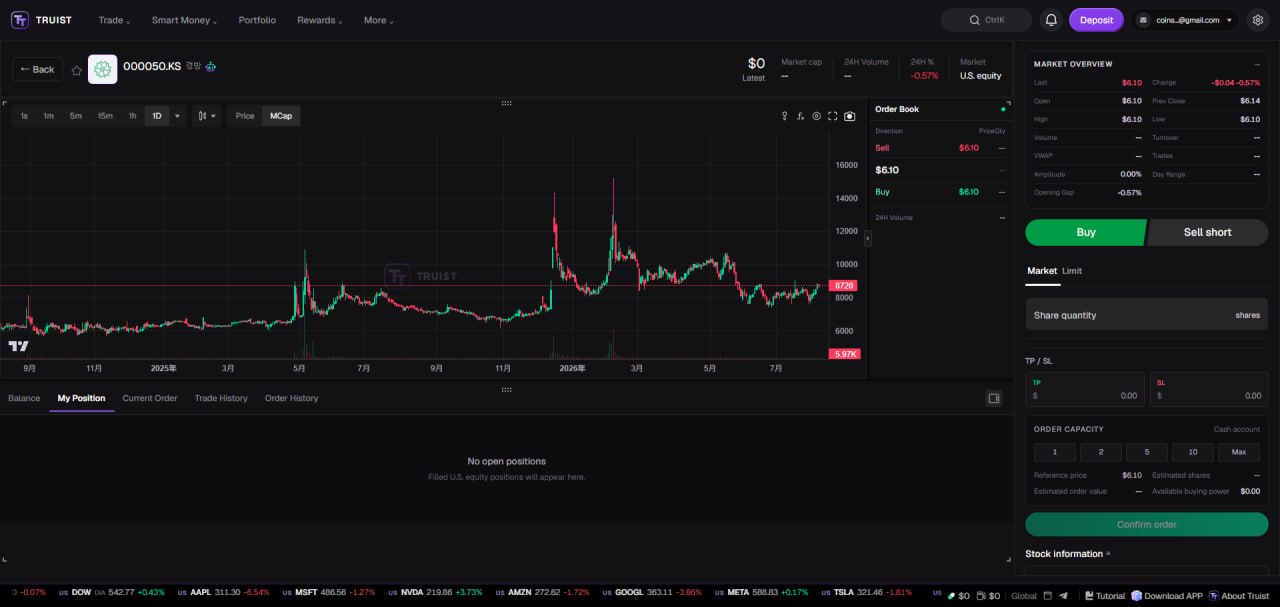1280x607 pixels.
Task: Switch the chart to Price view
Action: (245, 116)
